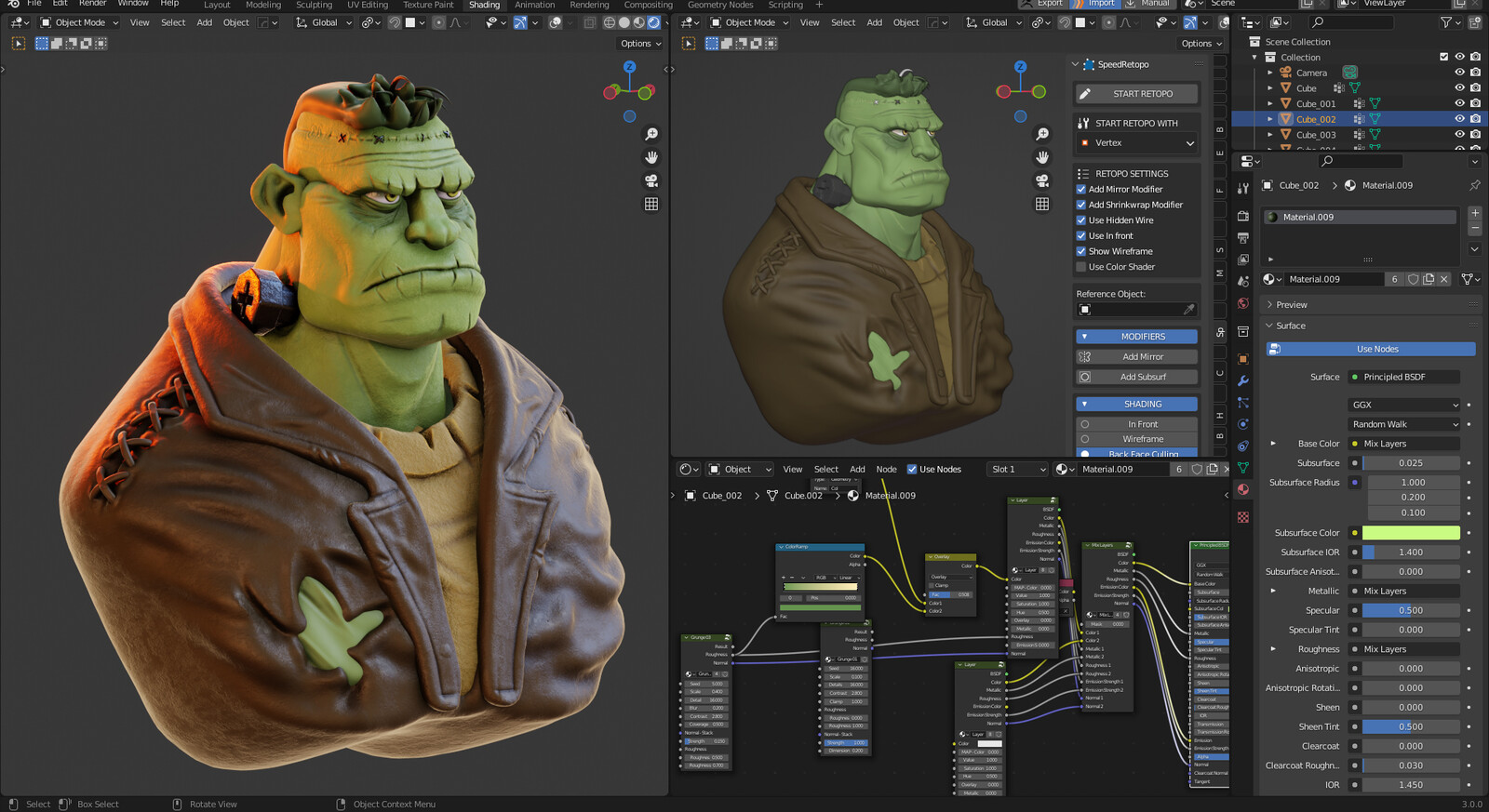Select wireframe viewport shading in left viewport header
Screen dimensions: 1489x812
(x=610, y=22)
